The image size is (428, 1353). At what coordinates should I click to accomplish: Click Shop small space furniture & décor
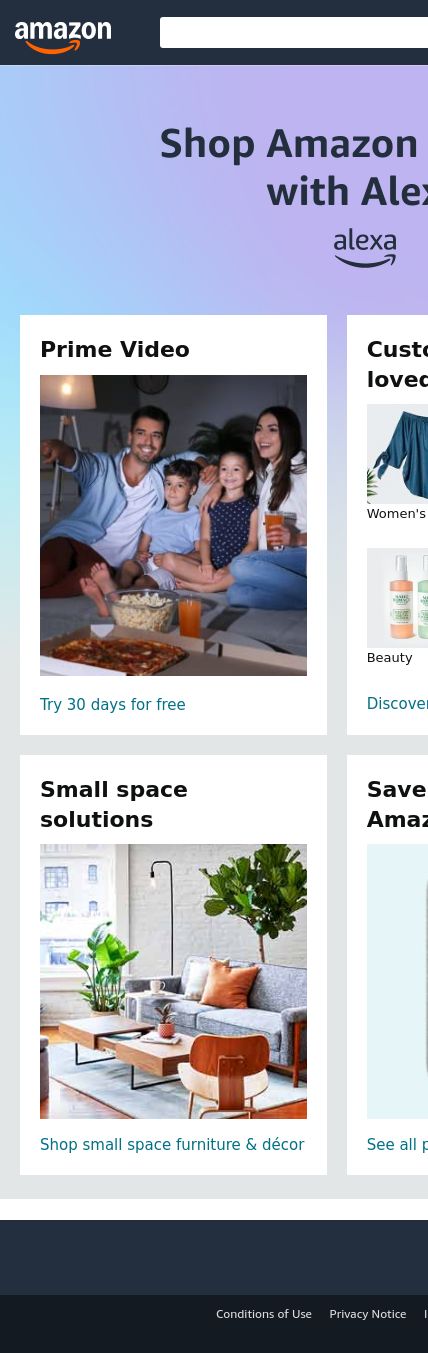coord(172,1145)
